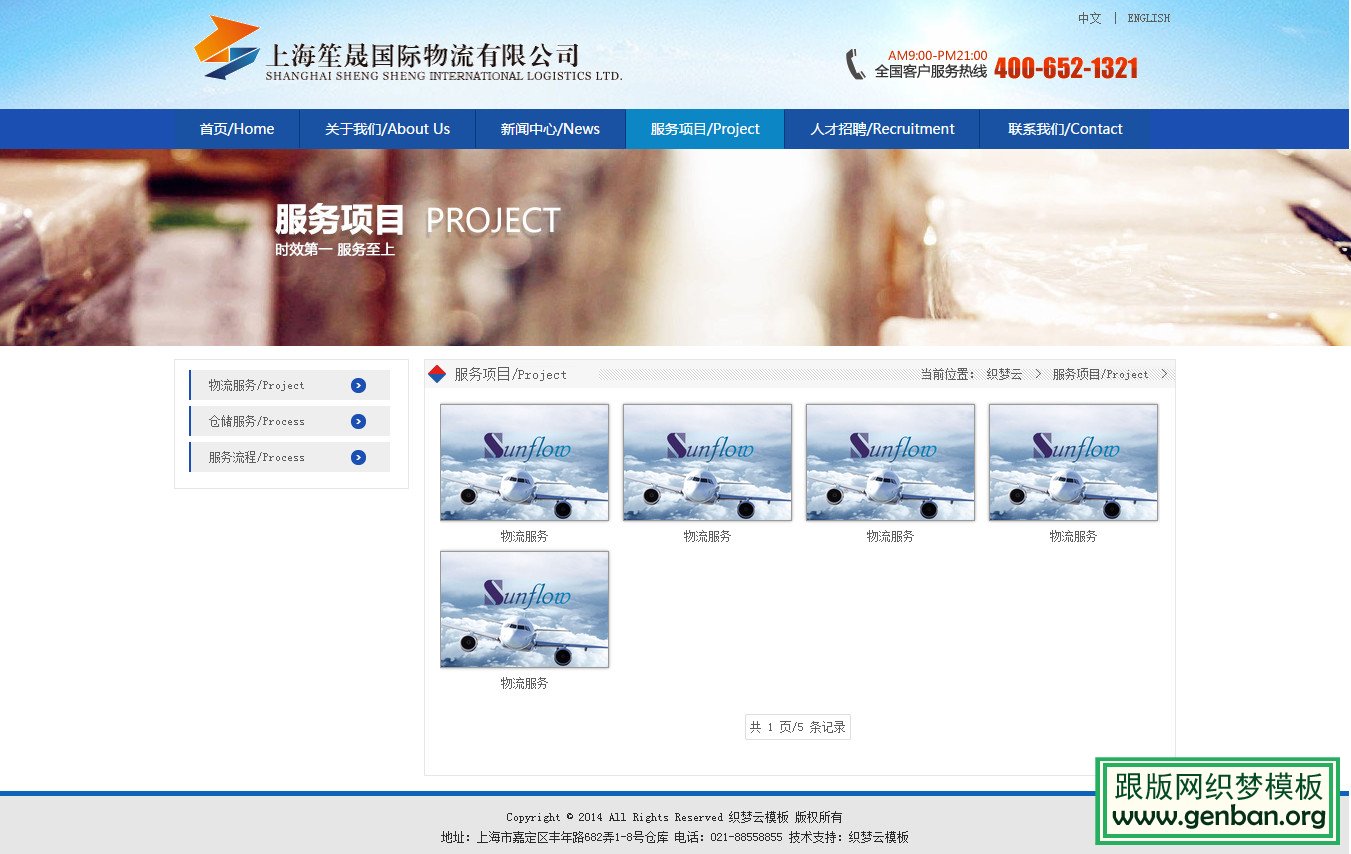Image resolution: width=1351 pixels, height=854 pixels.
Task: Switch language to ENGLISH
Action: click(x=1148, y=18)
